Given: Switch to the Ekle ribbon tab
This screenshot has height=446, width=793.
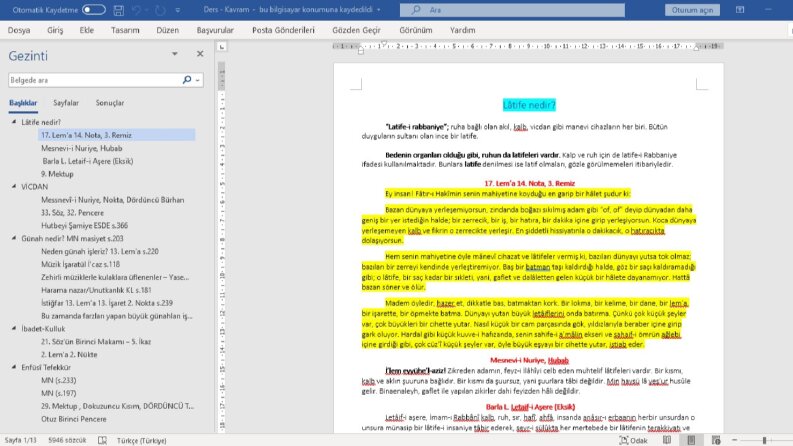Looking at the screenshot, I should tap(86, 30).
